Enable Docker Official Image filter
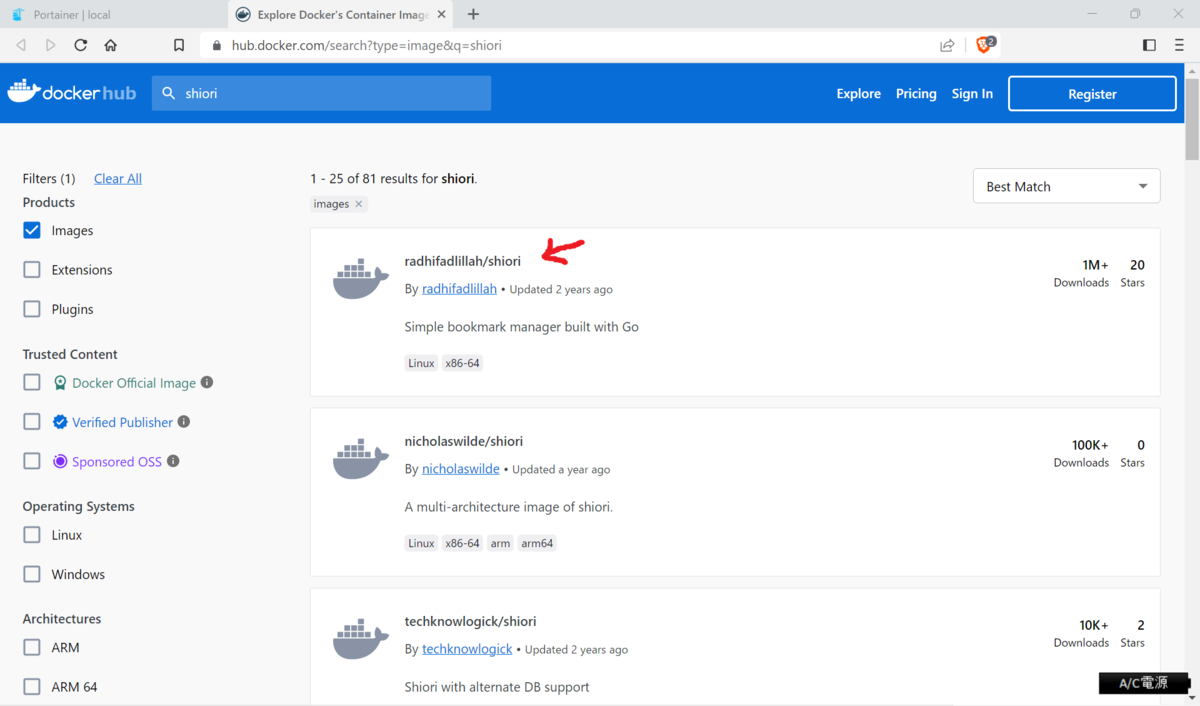1200x706 pixels. [x=32, y=382]
